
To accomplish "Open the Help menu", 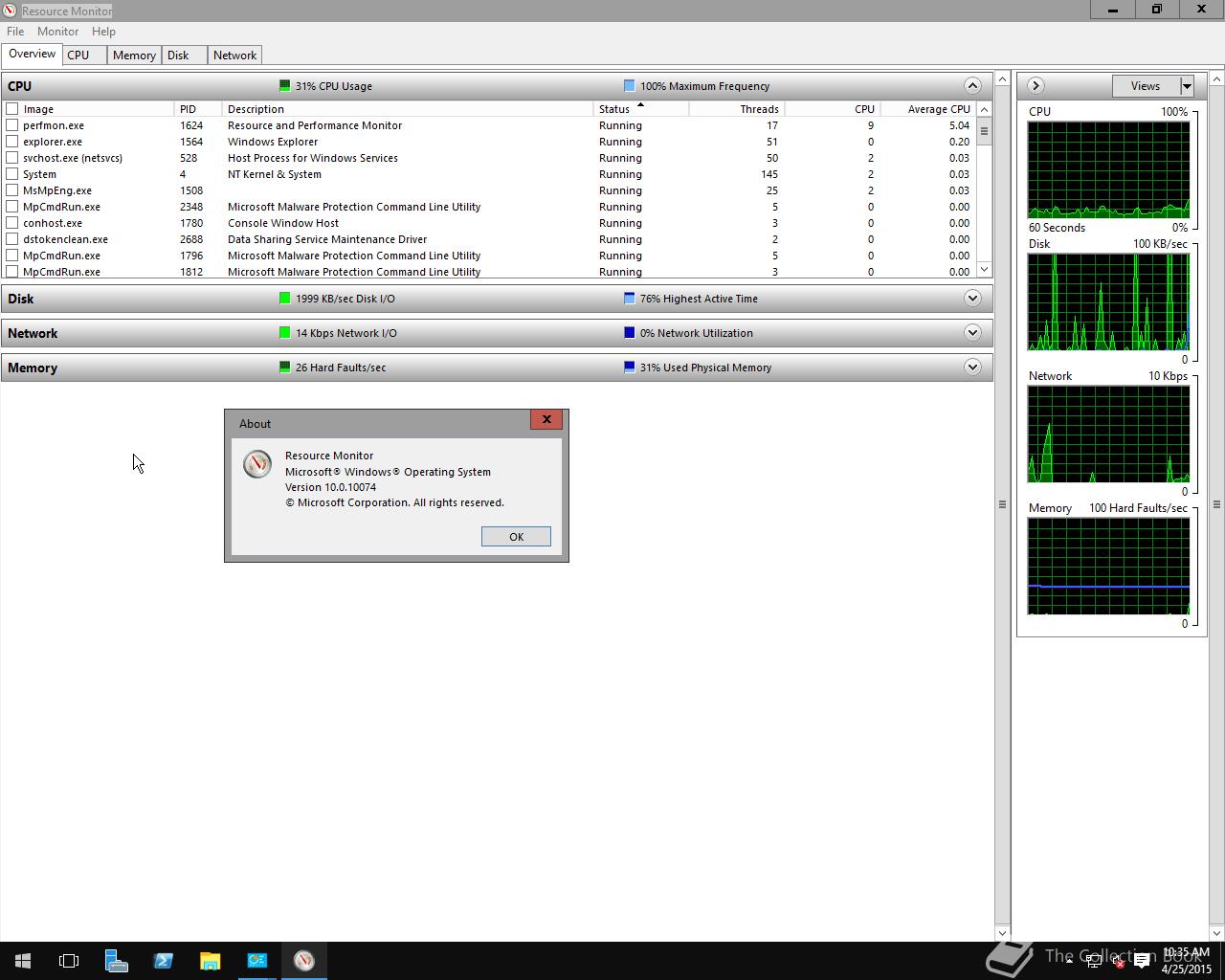I will tap(103, 32).
